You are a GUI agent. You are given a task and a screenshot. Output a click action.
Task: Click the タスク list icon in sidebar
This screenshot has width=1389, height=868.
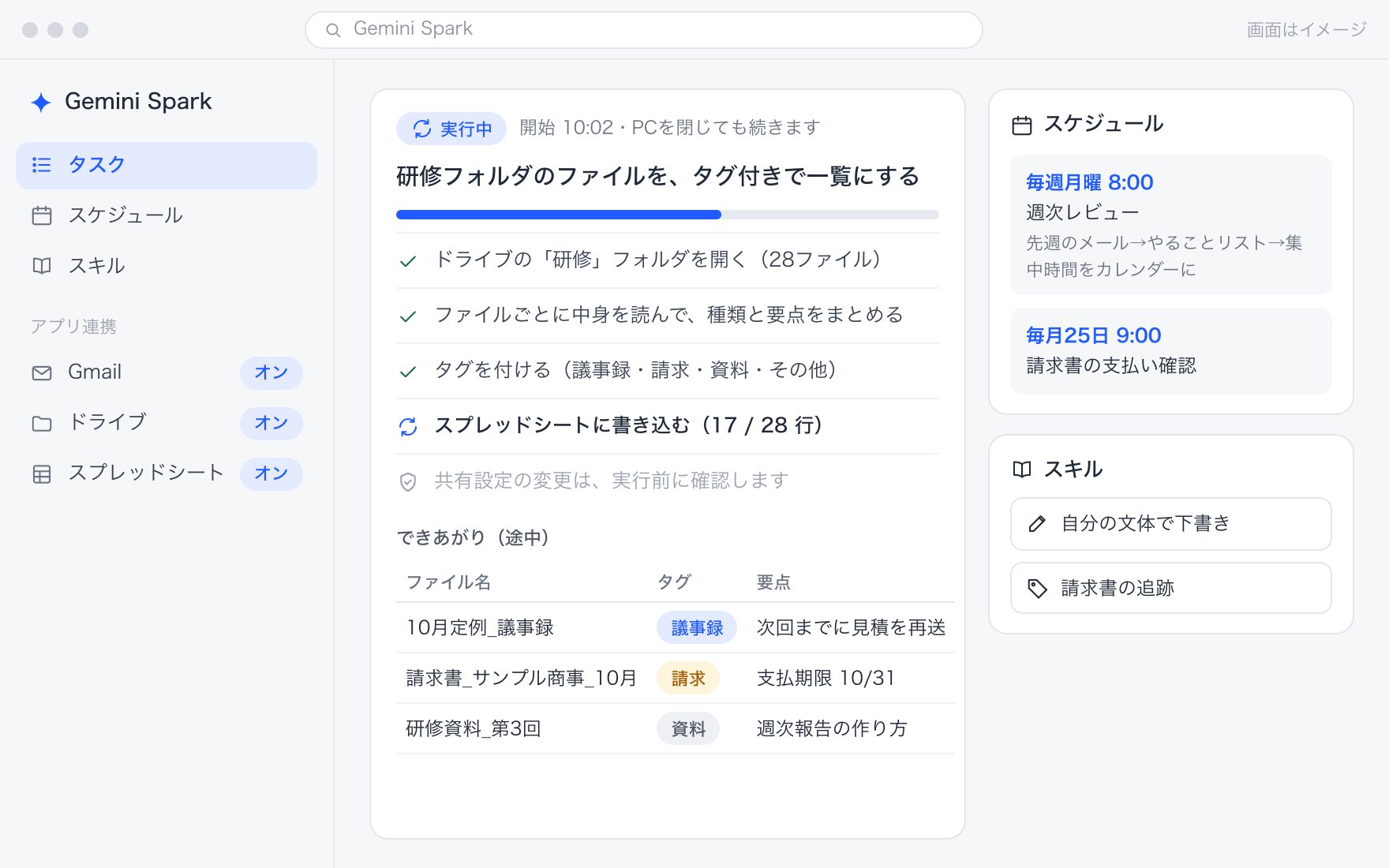[x=41, y=165]
